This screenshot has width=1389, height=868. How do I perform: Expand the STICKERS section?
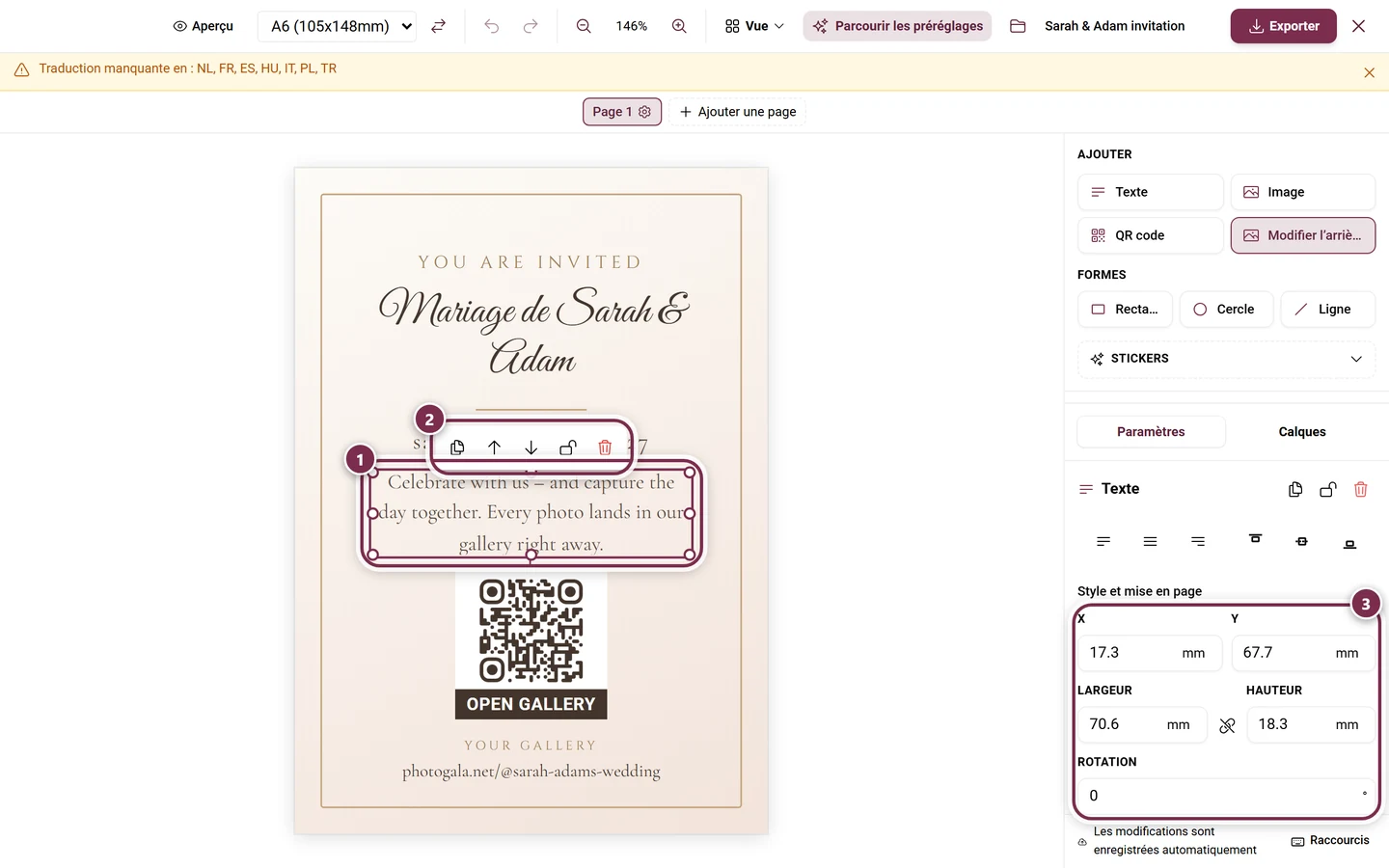click(1226, 359)
